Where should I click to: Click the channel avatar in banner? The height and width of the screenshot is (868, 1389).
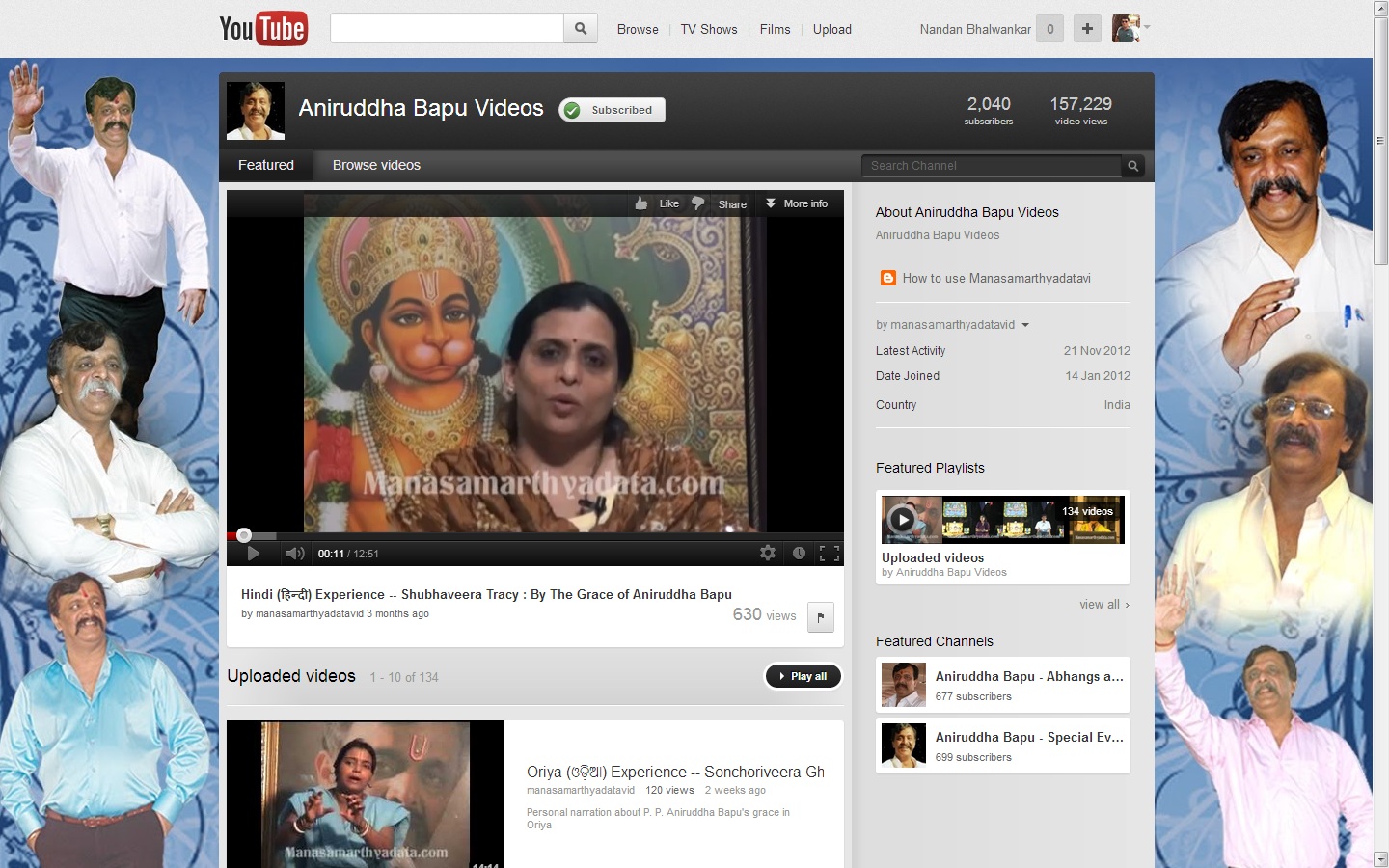click(x=256, y=111)
